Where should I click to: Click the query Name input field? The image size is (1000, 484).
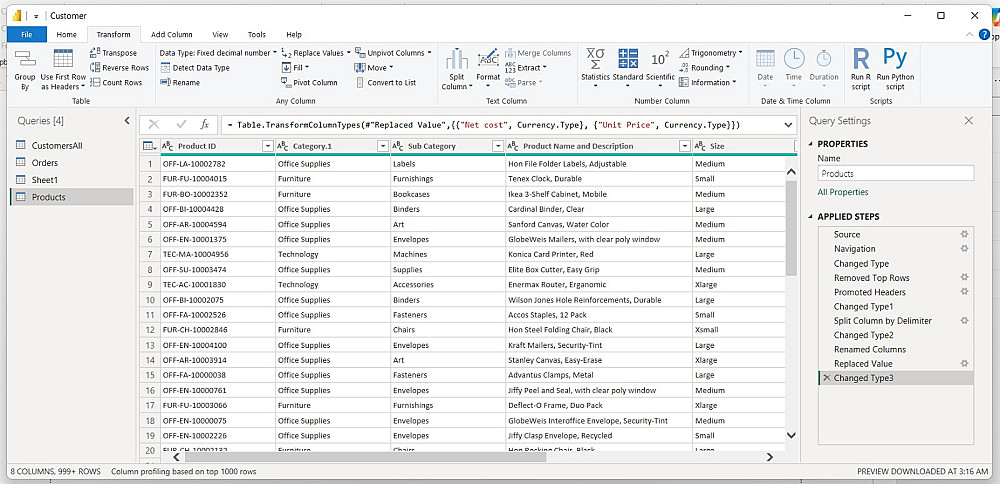pos(895,173)
